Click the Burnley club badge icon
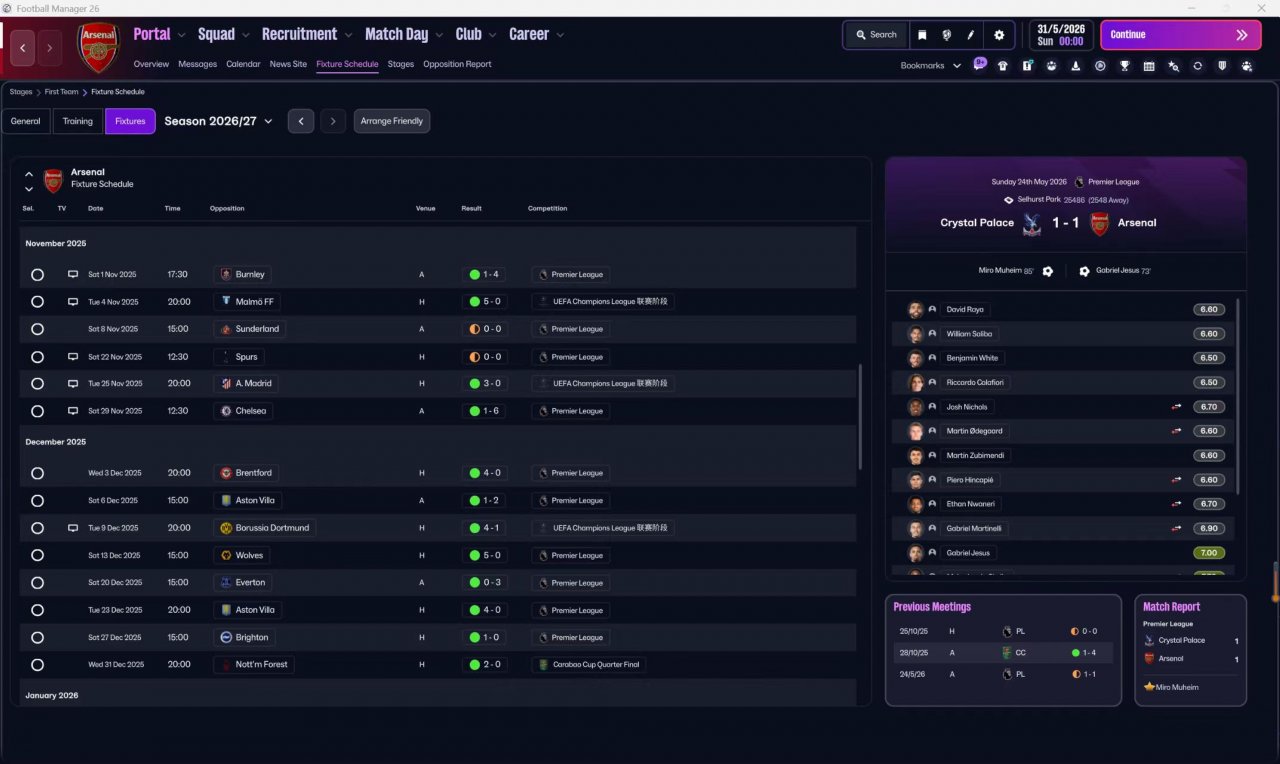This screenshot has width=1280, height=764. 226,274
